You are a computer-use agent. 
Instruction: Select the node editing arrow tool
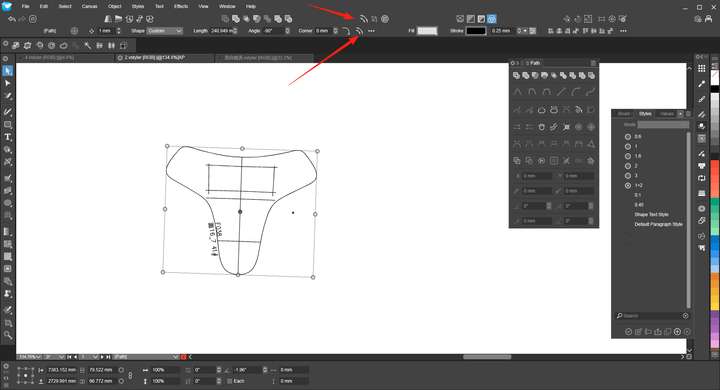8,83
